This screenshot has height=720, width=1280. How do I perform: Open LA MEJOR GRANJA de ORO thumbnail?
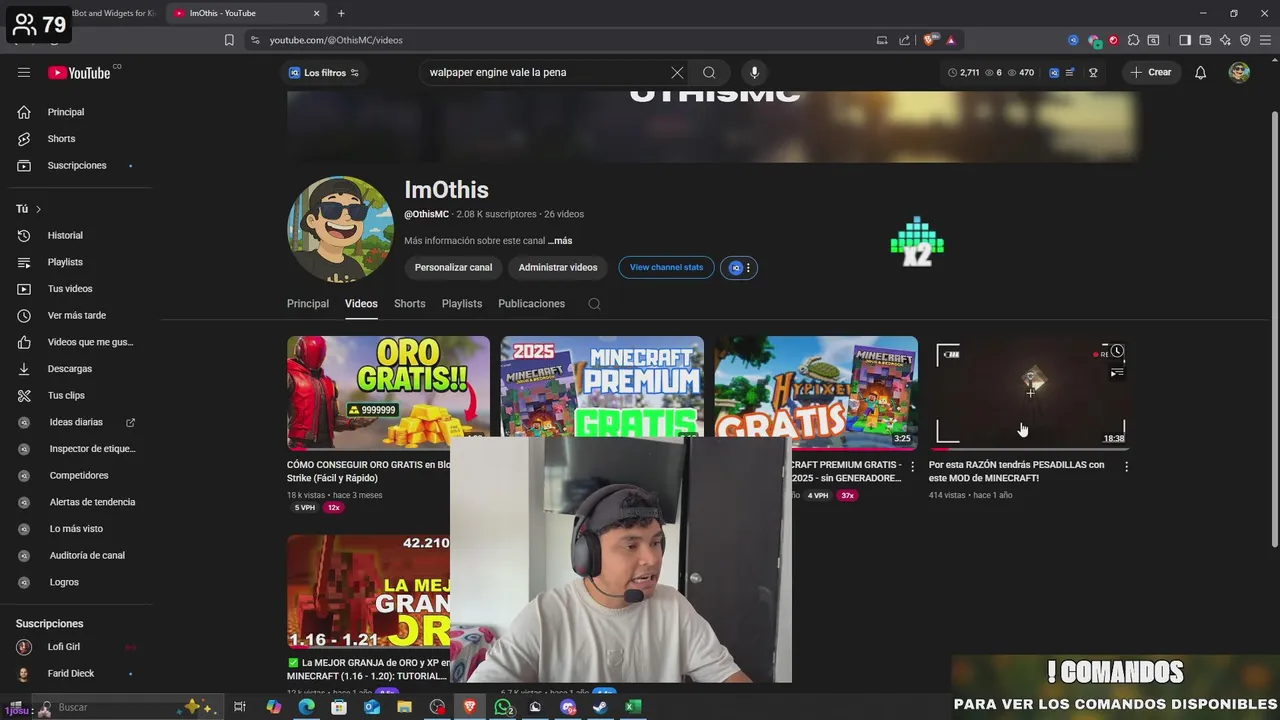click(x=369, y=592)
